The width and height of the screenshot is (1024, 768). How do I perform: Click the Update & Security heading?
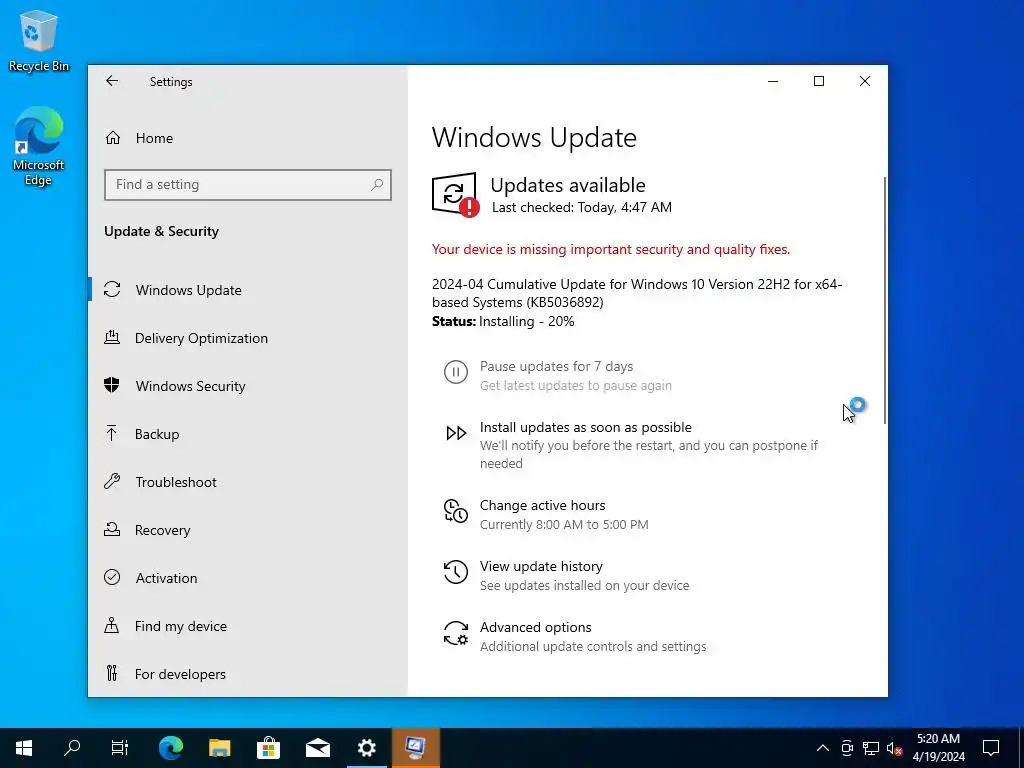(x=161, y=231)
